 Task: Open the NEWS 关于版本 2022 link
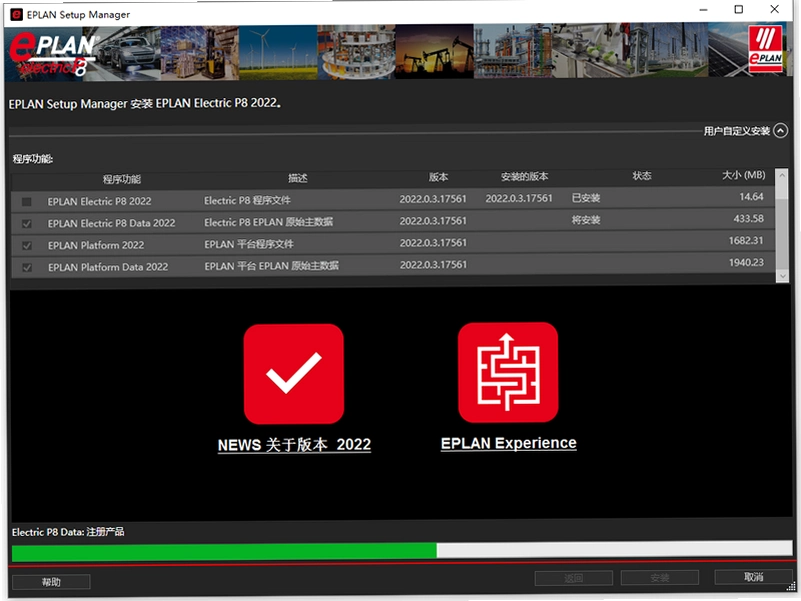294,445
